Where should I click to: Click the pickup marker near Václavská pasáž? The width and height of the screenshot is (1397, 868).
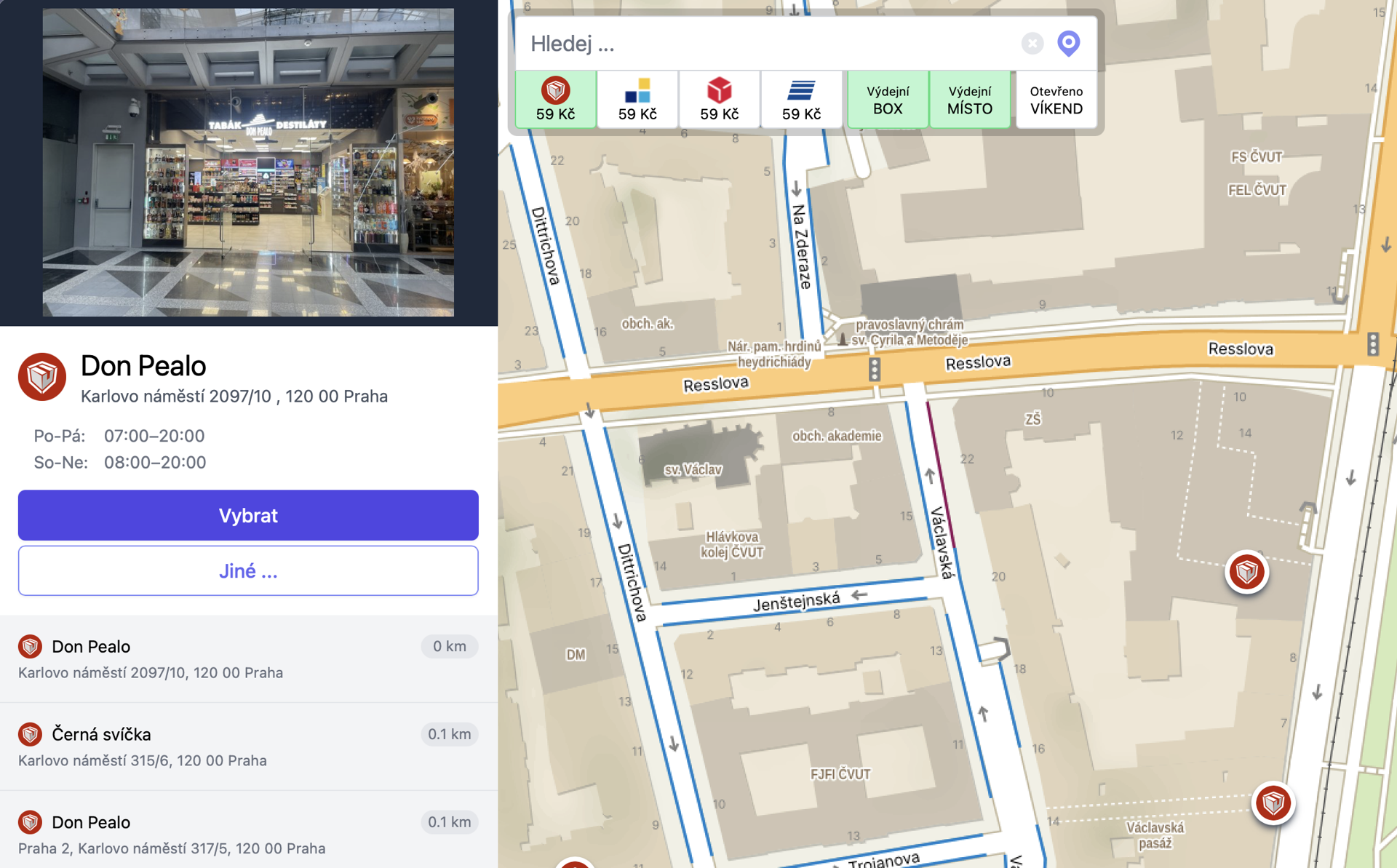click(1273, 803)
